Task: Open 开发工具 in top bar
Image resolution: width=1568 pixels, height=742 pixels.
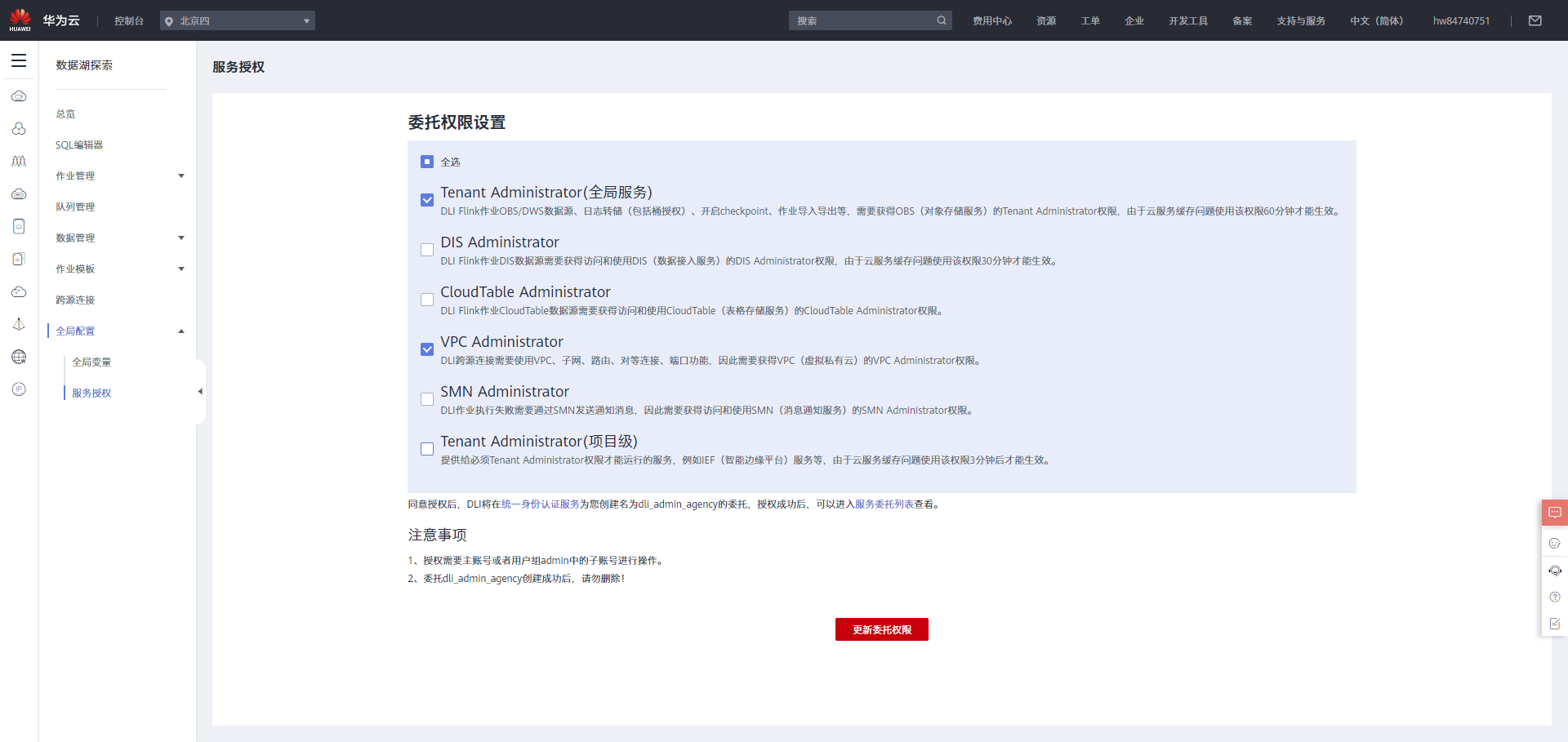Action: click(x=1188, y=21)
